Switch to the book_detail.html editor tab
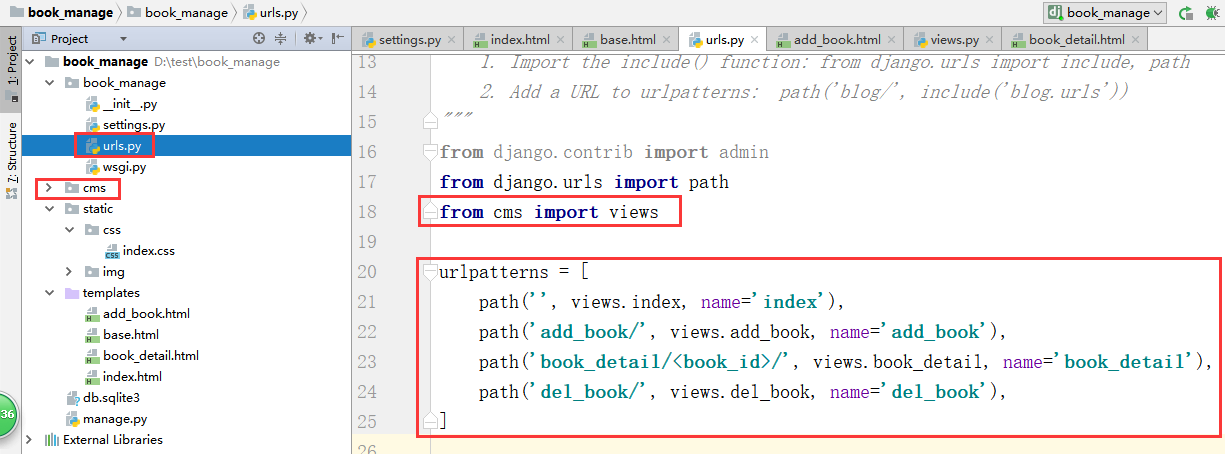The width and height of the screenshot is (1225, 454). pyautogui.click(x=1075, y=40)
